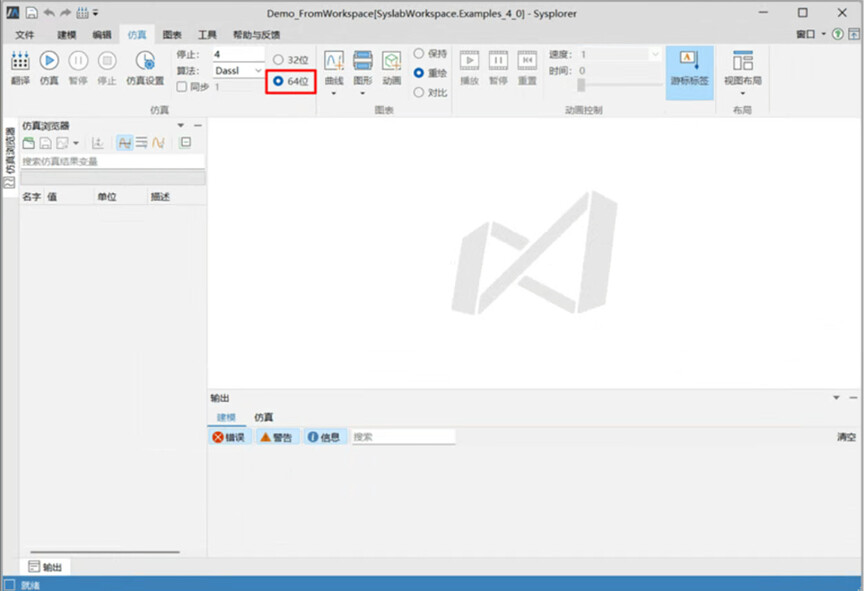Viewport: 864px width, 591px height.
Task: Switch to the 工具 ribbon tab
Action: (207, 35)
